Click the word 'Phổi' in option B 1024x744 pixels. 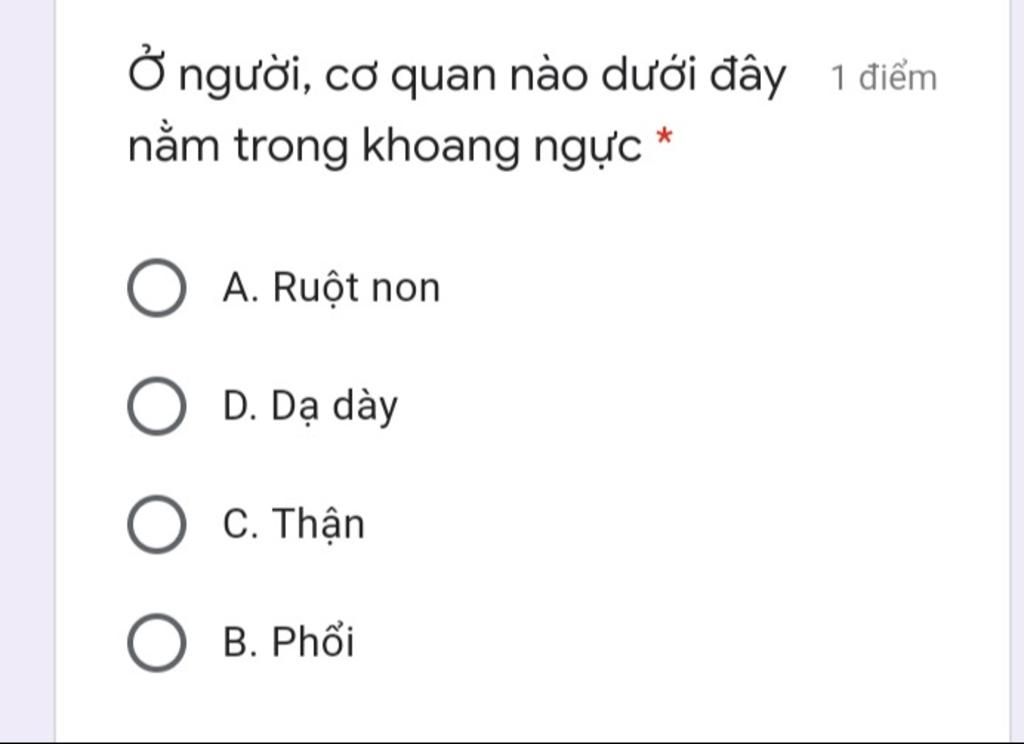coord(313,641)
